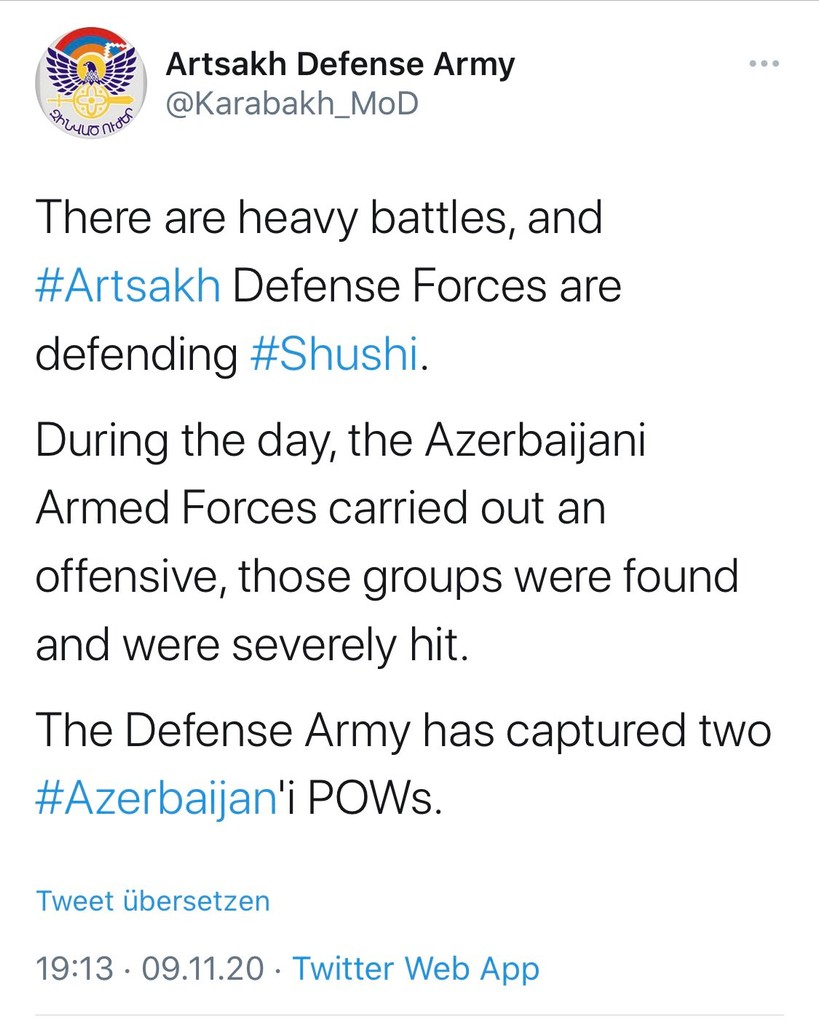Click "The Defense Army has captured two" line
The image size is (819, 1024).
click(x=403, y=732)
